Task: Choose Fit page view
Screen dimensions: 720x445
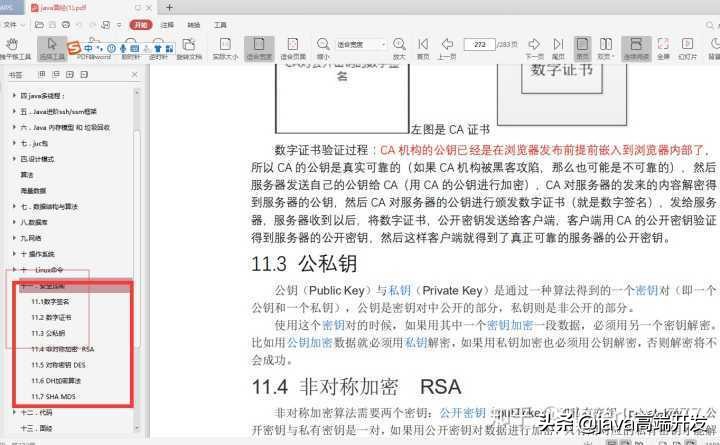Action: pyautogui.click(x=293, y=48)
